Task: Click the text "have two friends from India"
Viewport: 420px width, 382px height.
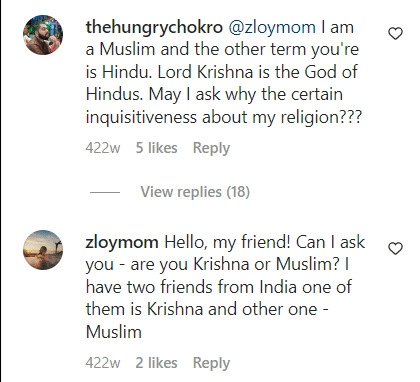Action: (191, 287)
